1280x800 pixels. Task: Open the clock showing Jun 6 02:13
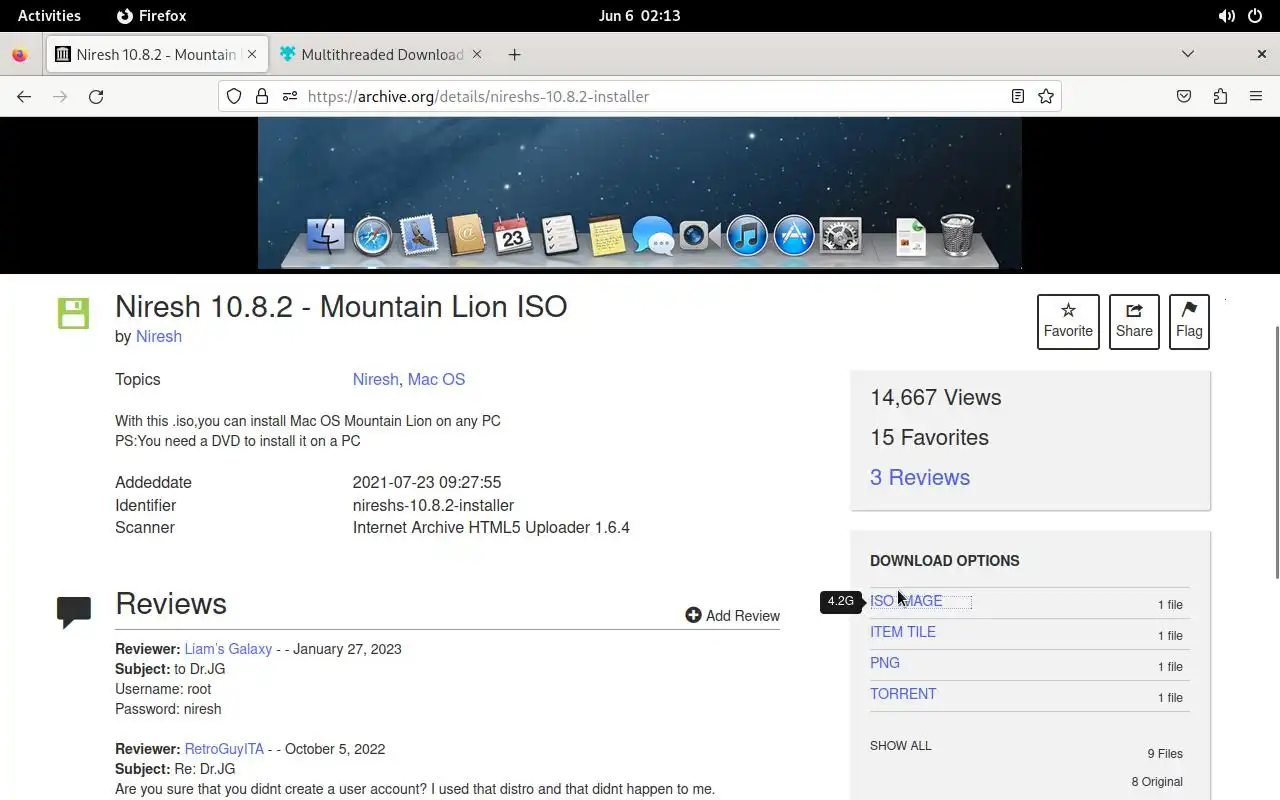click(x=640, y=16)
